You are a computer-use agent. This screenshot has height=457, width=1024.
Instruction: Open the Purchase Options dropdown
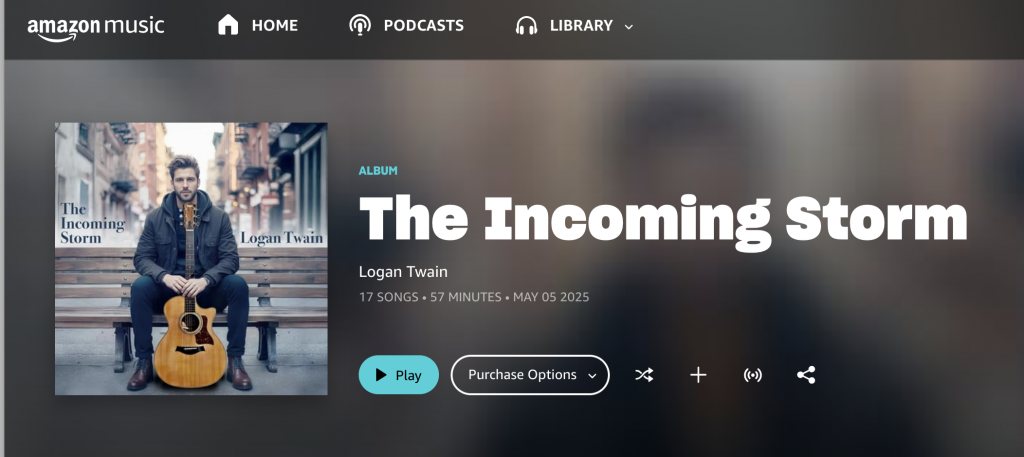click(x=530, y=375)
